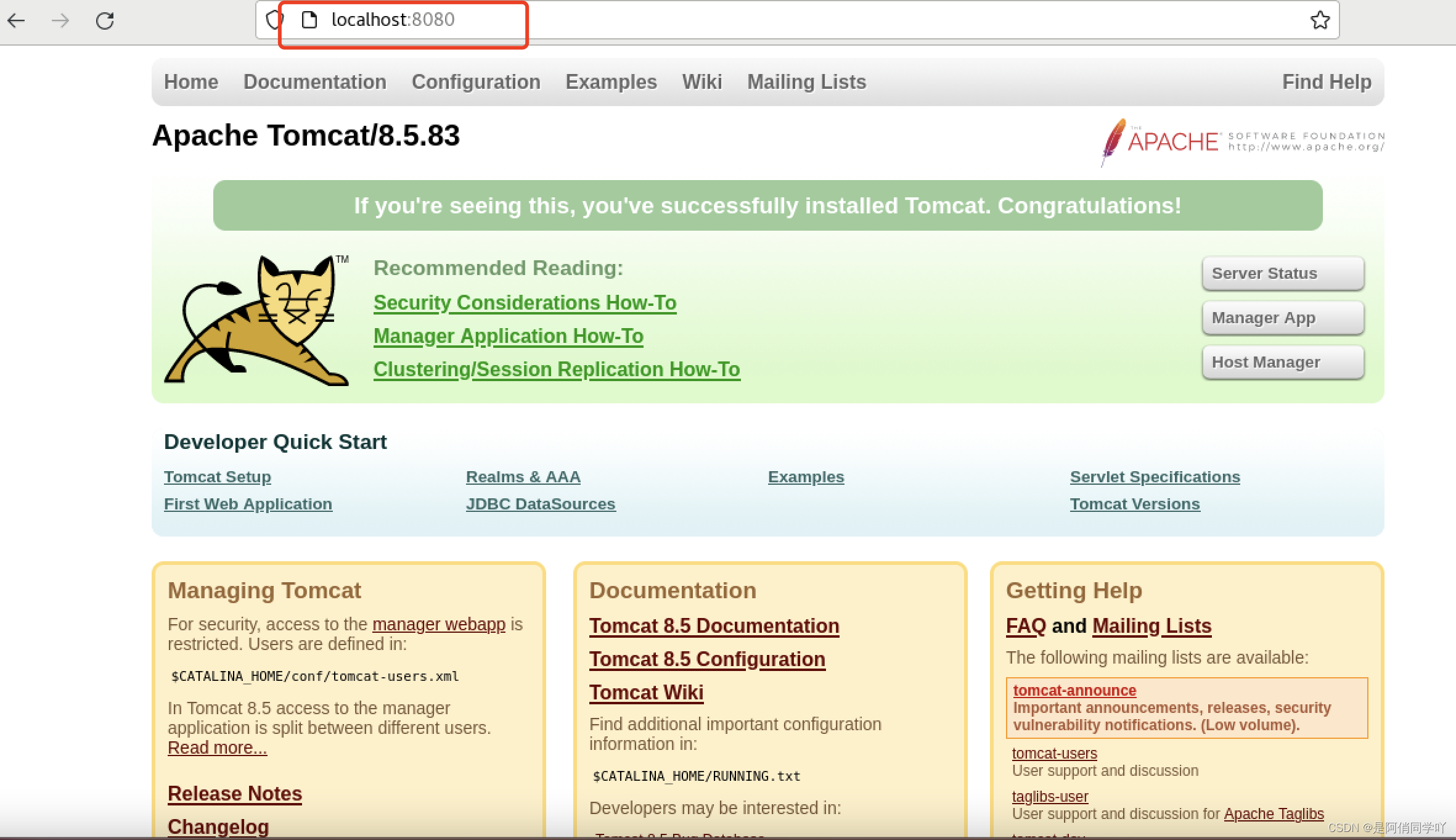Image resolution: width=1456 pixels, height=840 pixels.
Task: Open the Mailing Lists navigation item
Action: pos(806,81)
